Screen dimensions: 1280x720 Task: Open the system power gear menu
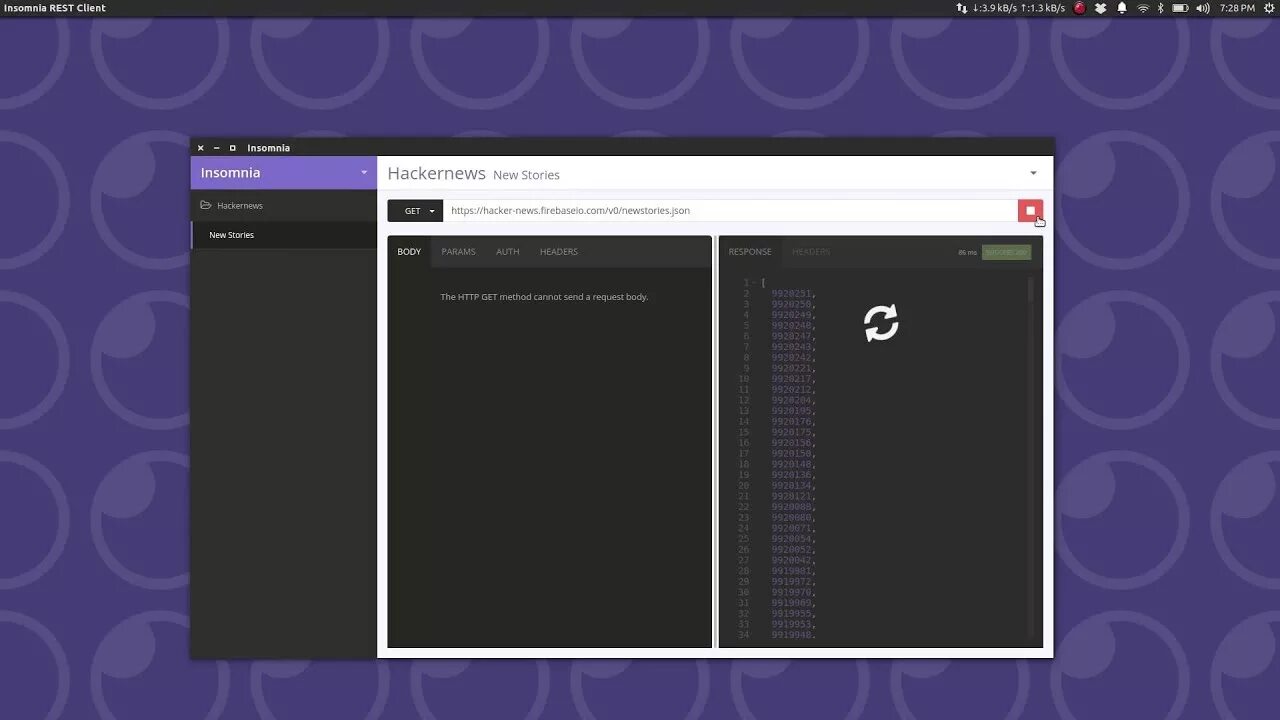pos(1269,8)
